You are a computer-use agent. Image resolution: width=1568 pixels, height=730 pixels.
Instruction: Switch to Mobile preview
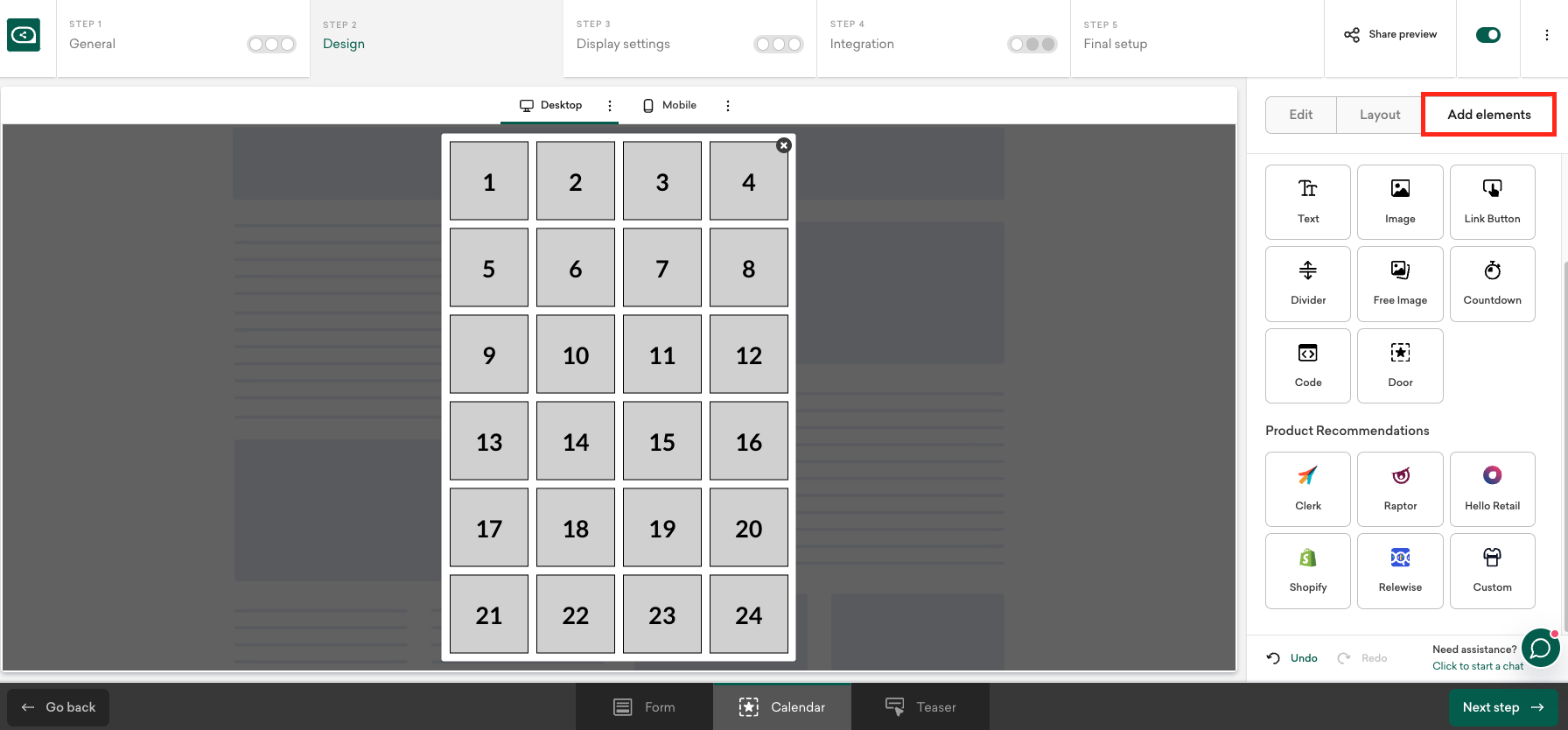[669, 105]
